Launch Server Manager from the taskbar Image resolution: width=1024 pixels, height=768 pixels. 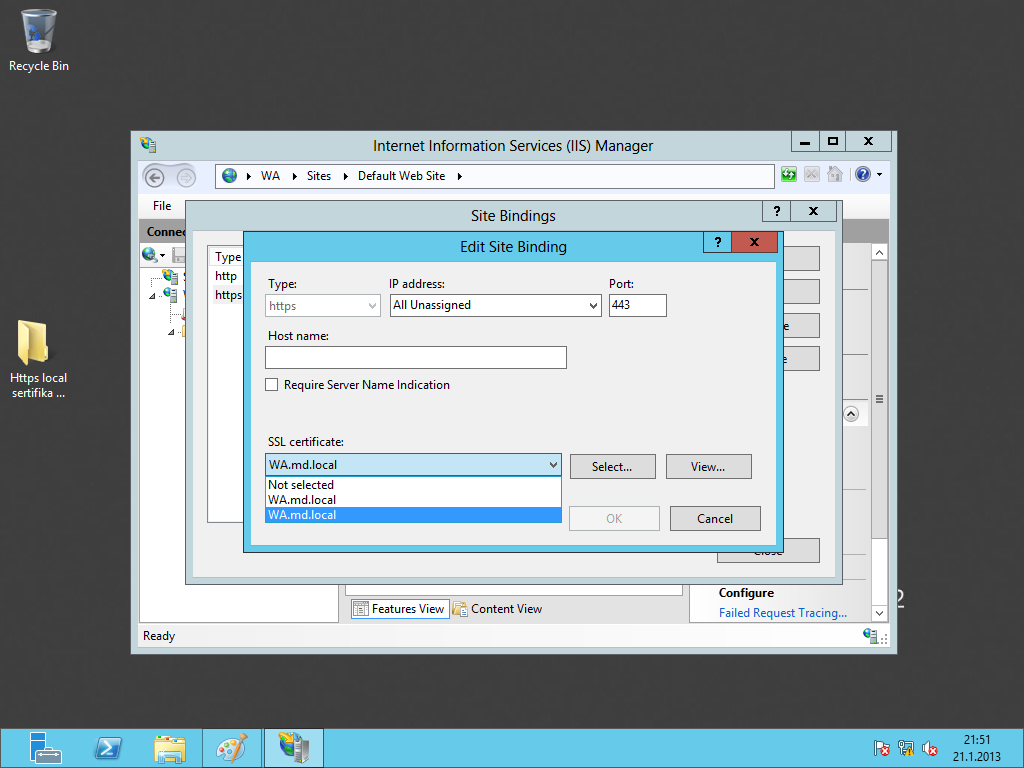tap(45, 748)
